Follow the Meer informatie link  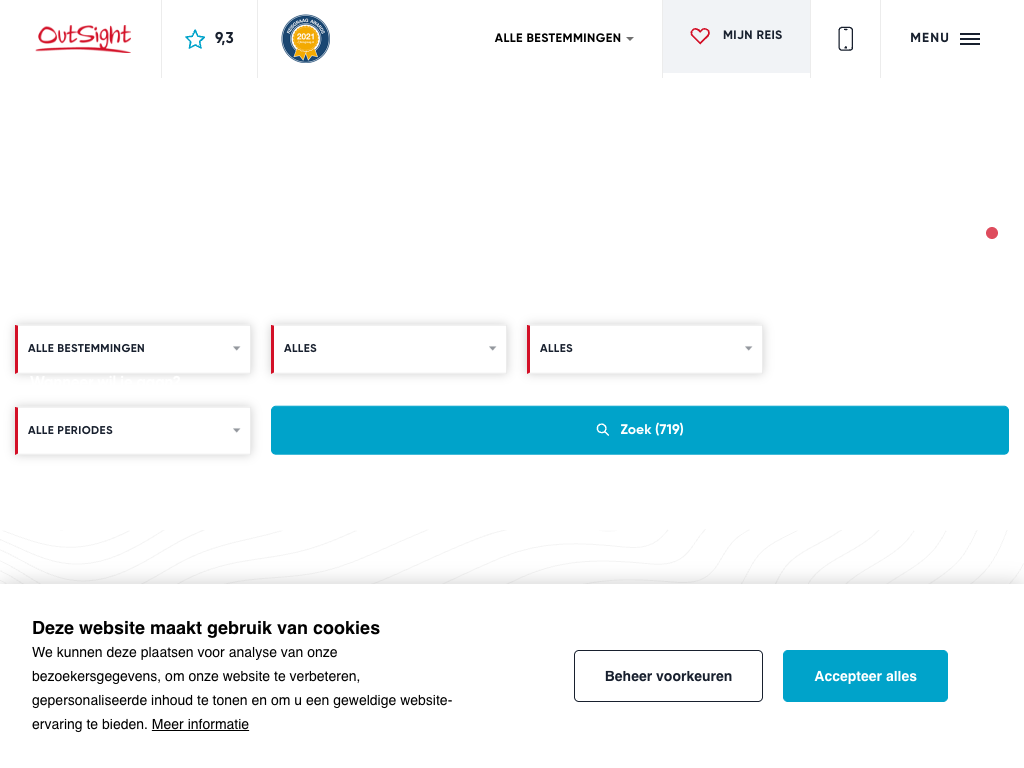[200, 724]
